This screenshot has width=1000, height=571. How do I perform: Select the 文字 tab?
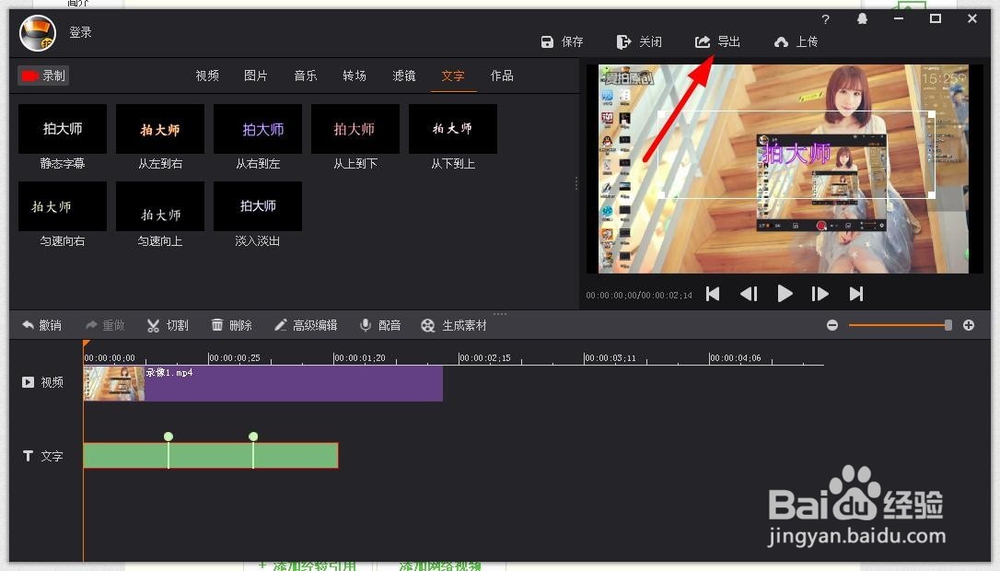click(453, 76)
